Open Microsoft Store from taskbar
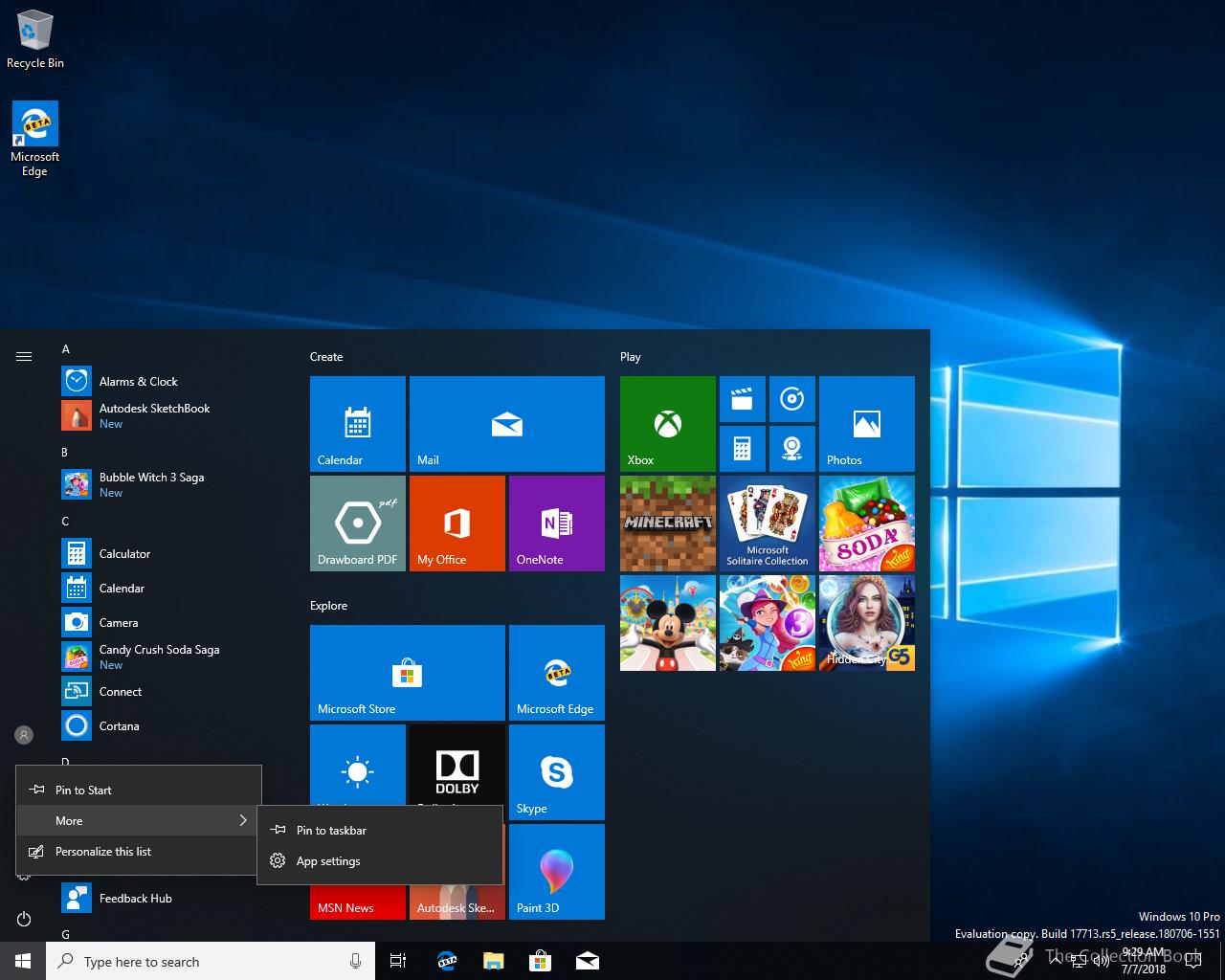Viewport: 1225px width, 980px height. click(x=541, y=961)
